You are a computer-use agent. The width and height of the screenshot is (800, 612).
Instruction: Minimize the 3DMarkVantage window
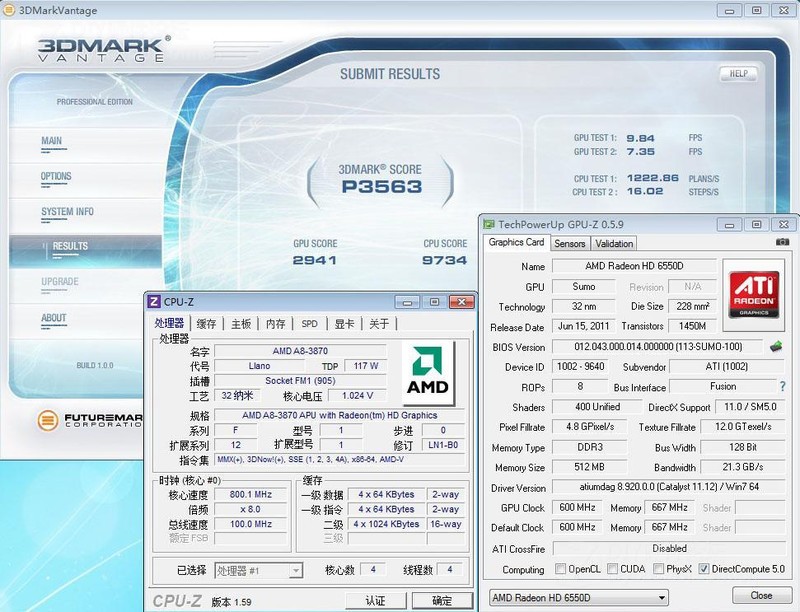coord(730,10)
